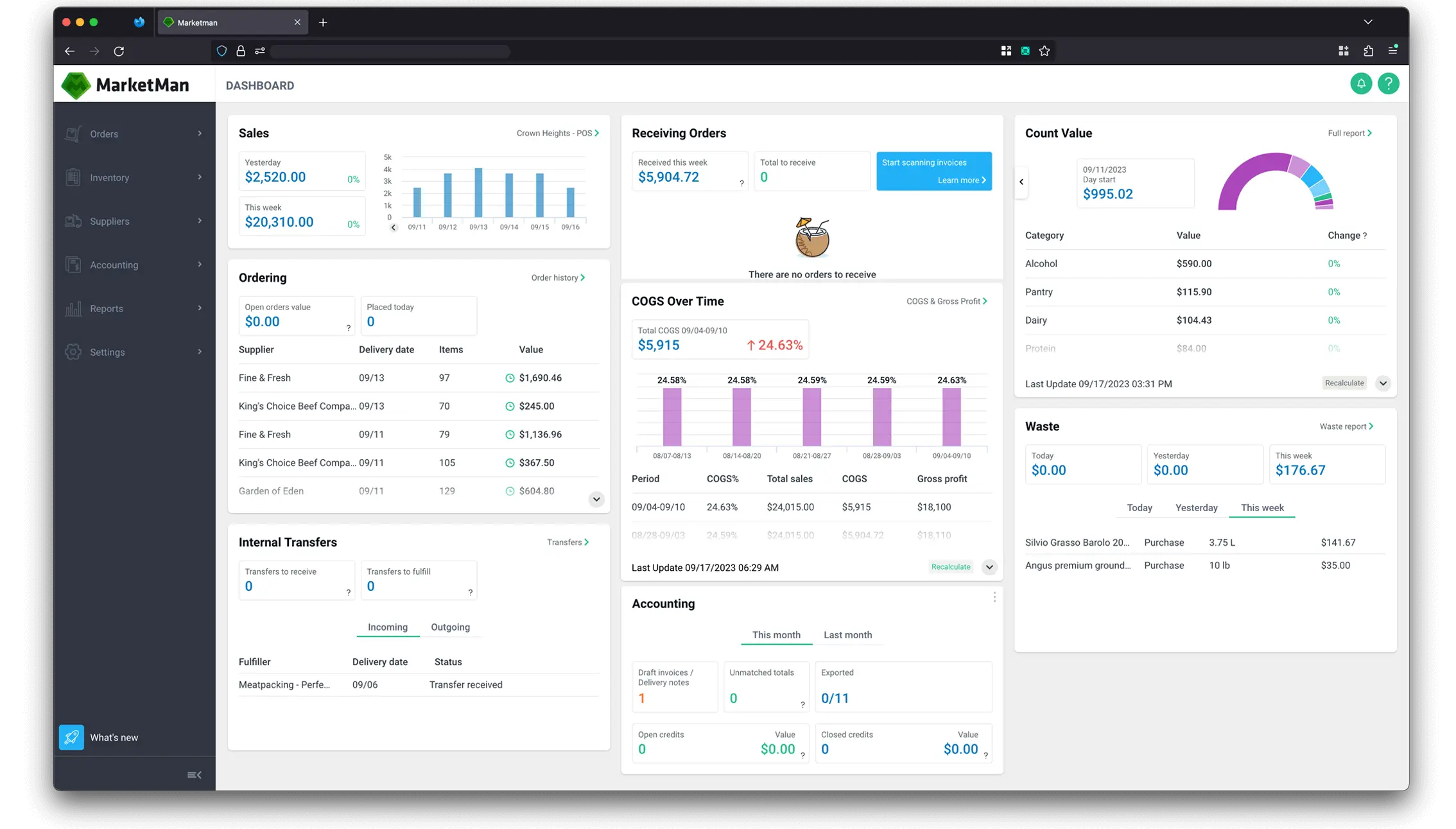Switch to the Outgoing transfers tab
Image resolution: width=1456 pixels, height=829 pixels.
pyautogui.click(x=450, y=627)
